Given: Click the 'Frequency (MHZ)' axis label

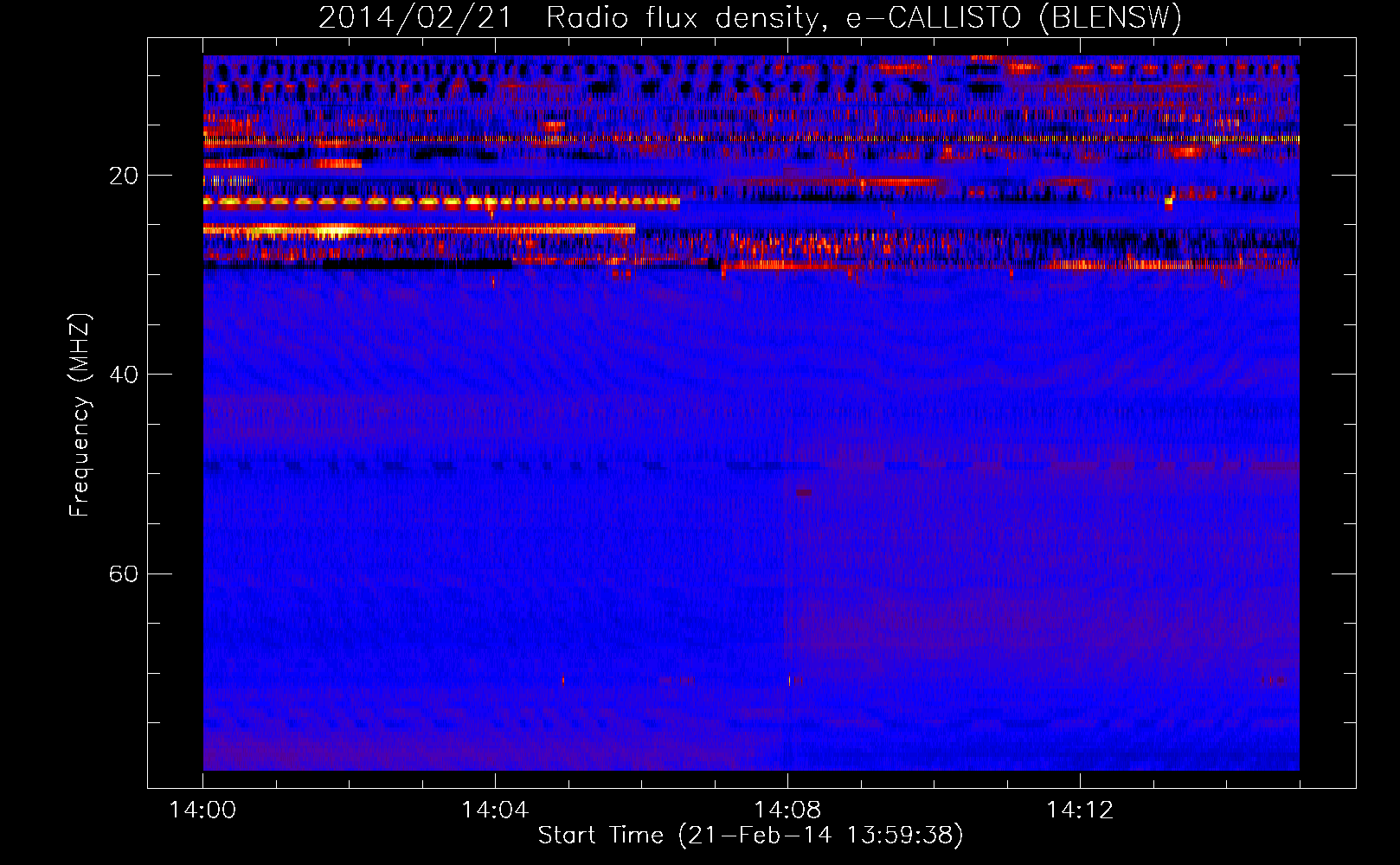Looking at the screenshot, I should pyautogui.click(x=80, y=415).
